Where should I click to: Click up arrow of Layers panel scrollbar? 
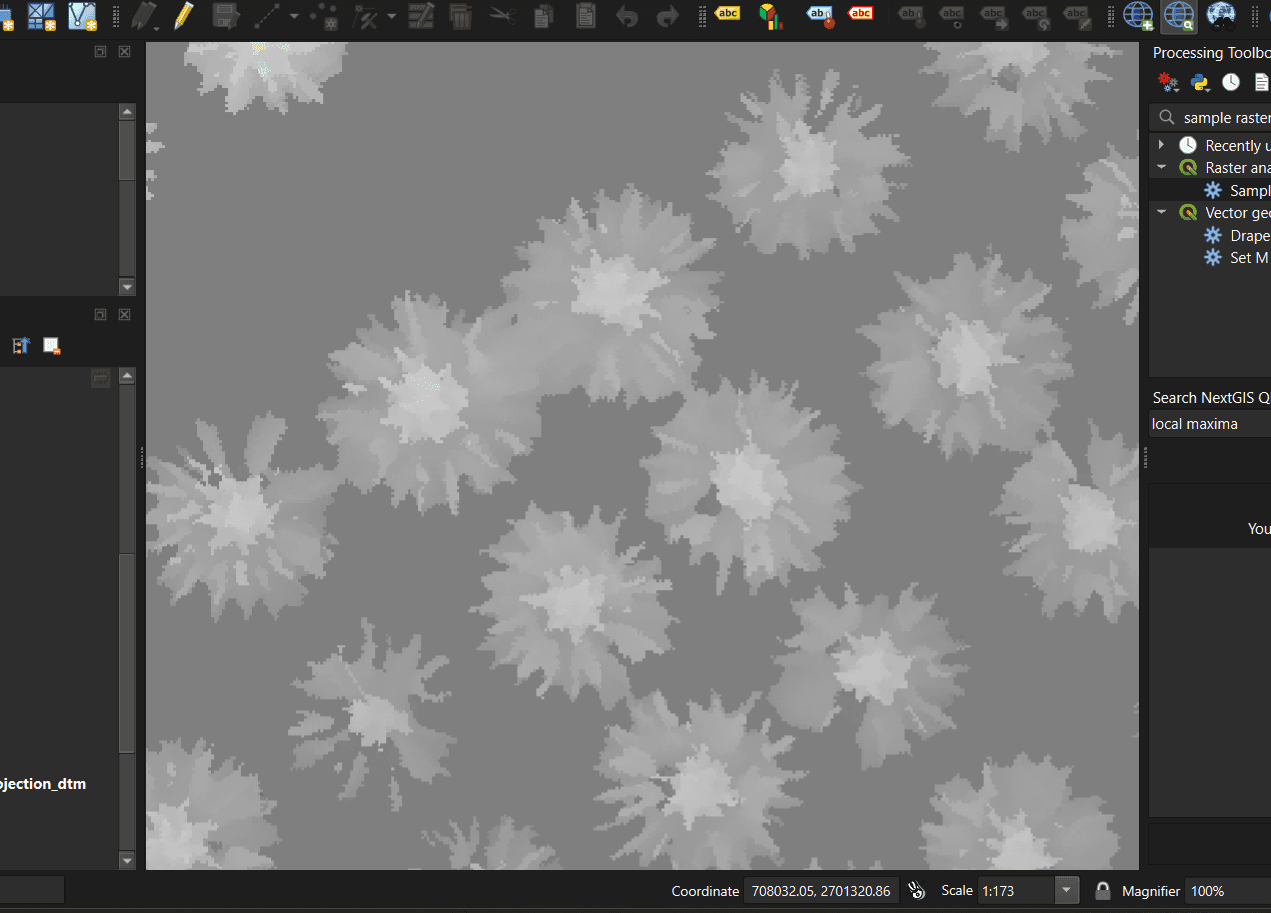(127, 376)
